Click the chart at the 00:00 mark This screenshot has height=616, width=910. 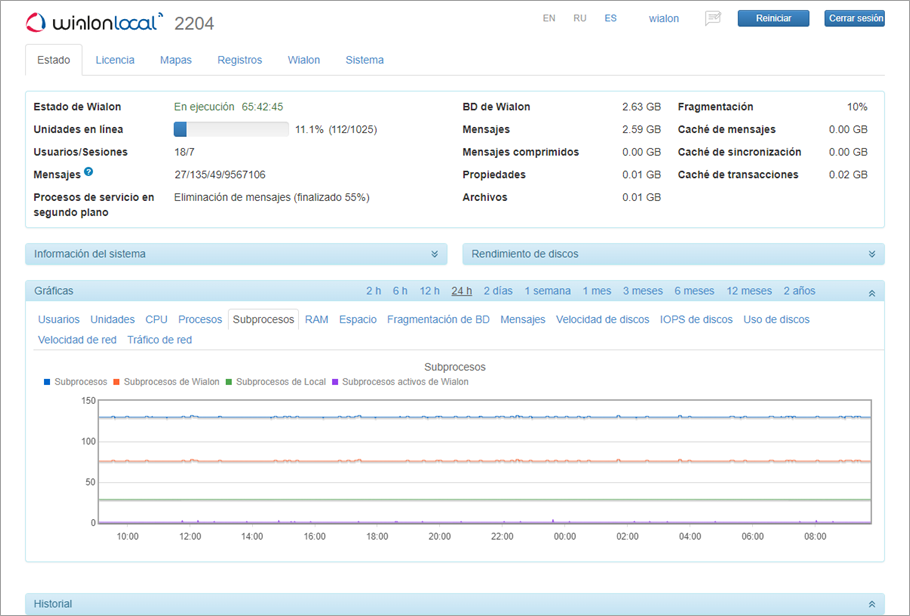click(x=565, y=460)
